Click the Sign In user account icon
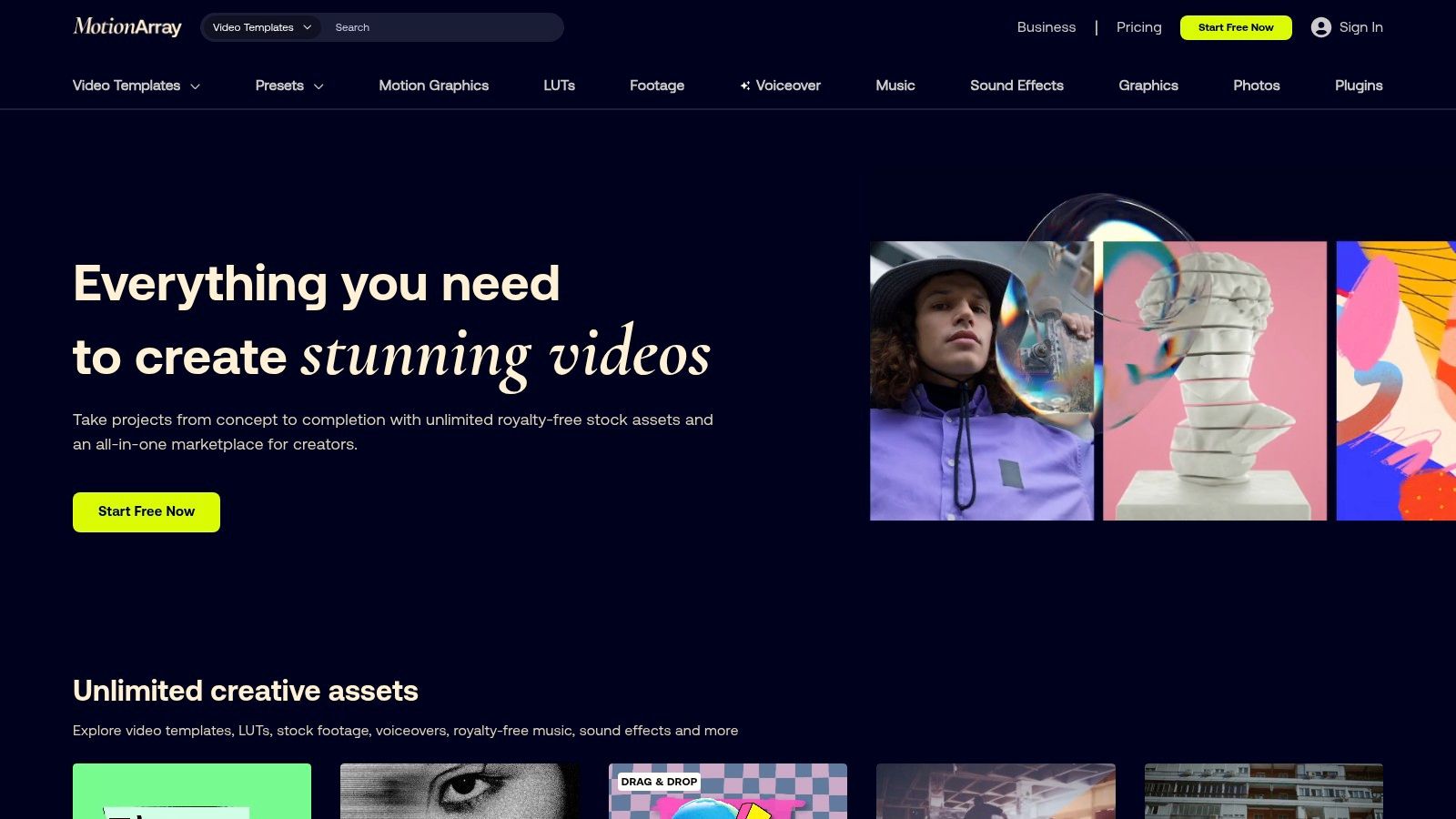Image resolution: width=1456 pixels, height=819 pixels. [x=1319, y=27]
